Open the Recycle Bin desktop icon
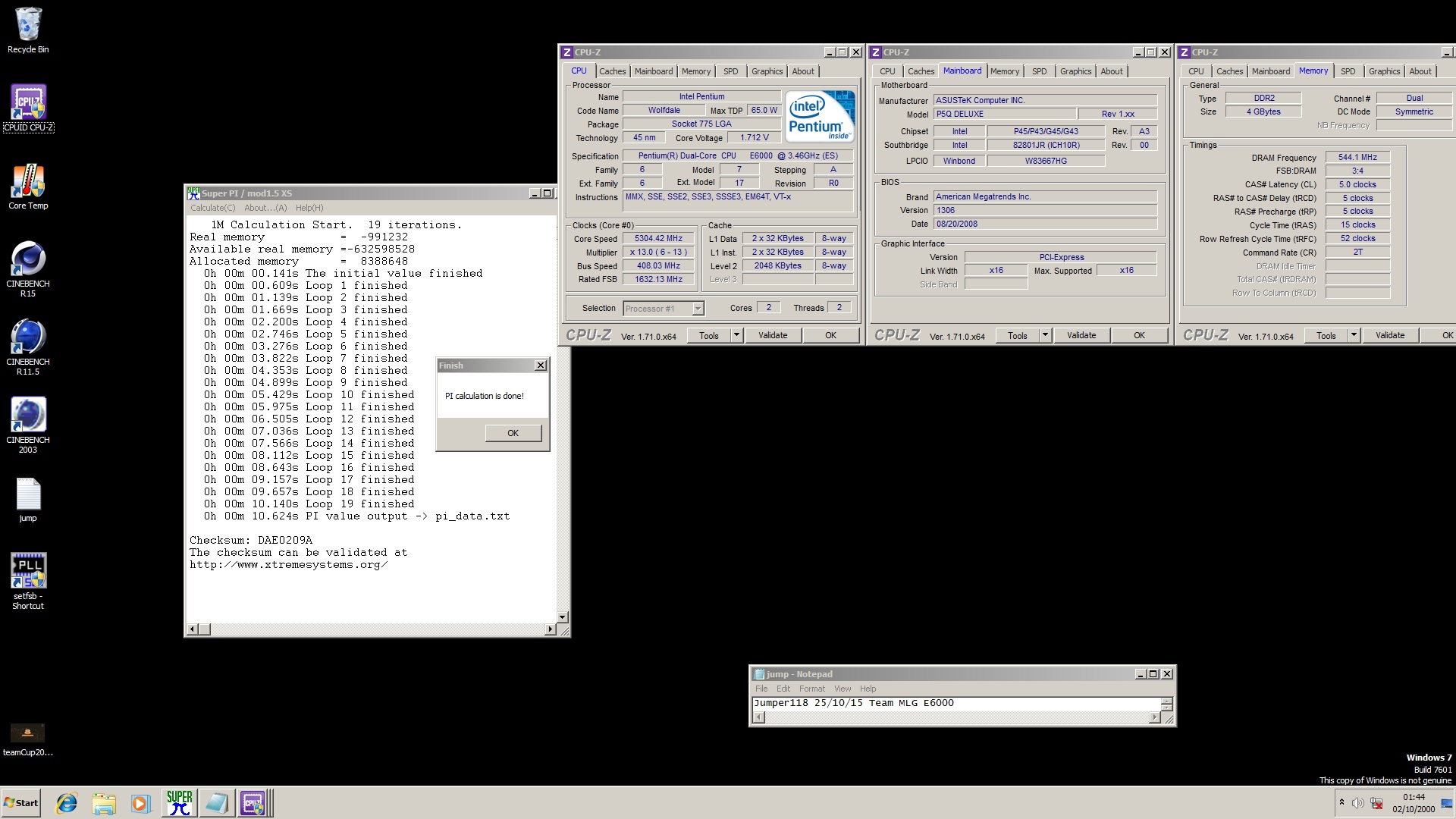This screenshot has width=1456, height=819. 28,30
